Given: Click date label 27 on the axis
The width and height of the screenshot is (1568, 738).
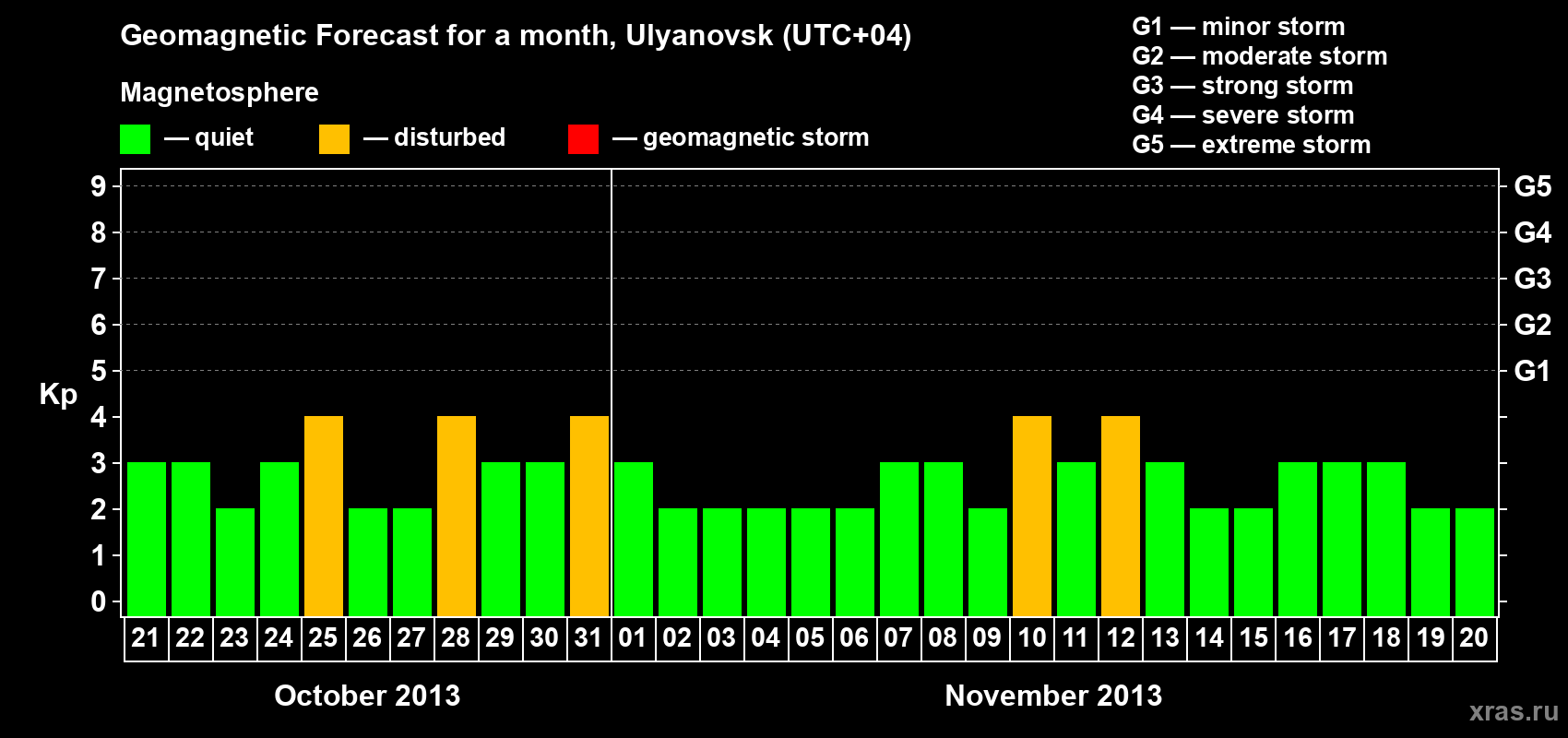Looking at the screenshot, I should (x=411, y=637).
